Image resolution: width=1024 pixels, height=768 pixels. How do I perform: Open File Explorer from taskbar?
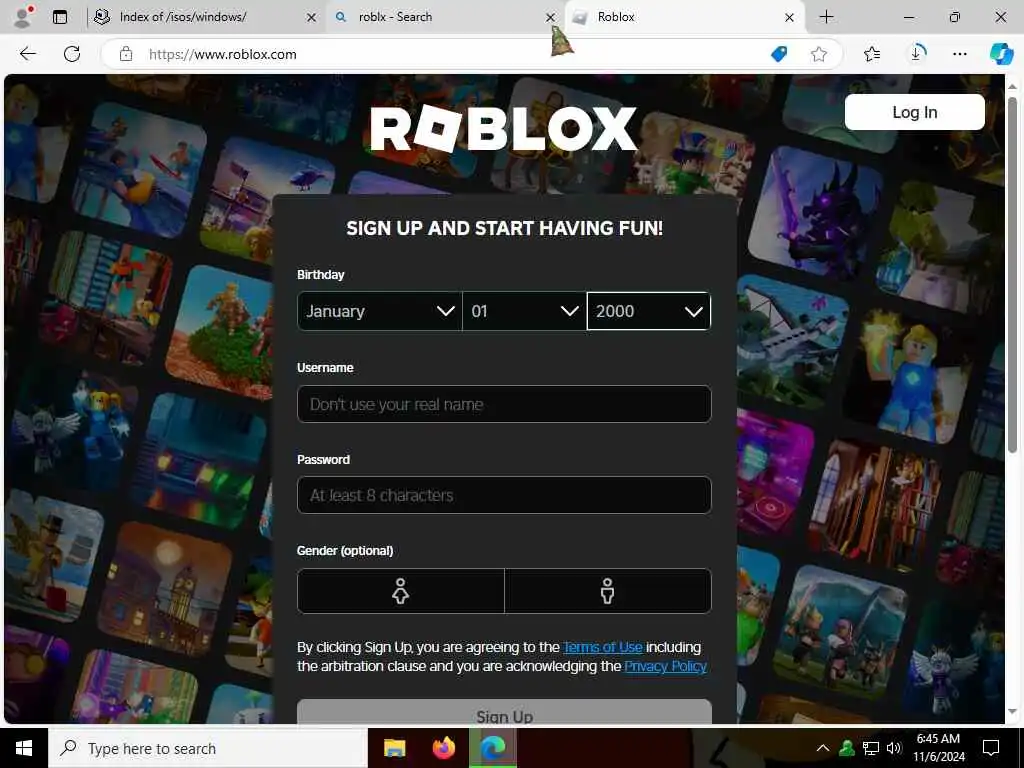(394, 748)
